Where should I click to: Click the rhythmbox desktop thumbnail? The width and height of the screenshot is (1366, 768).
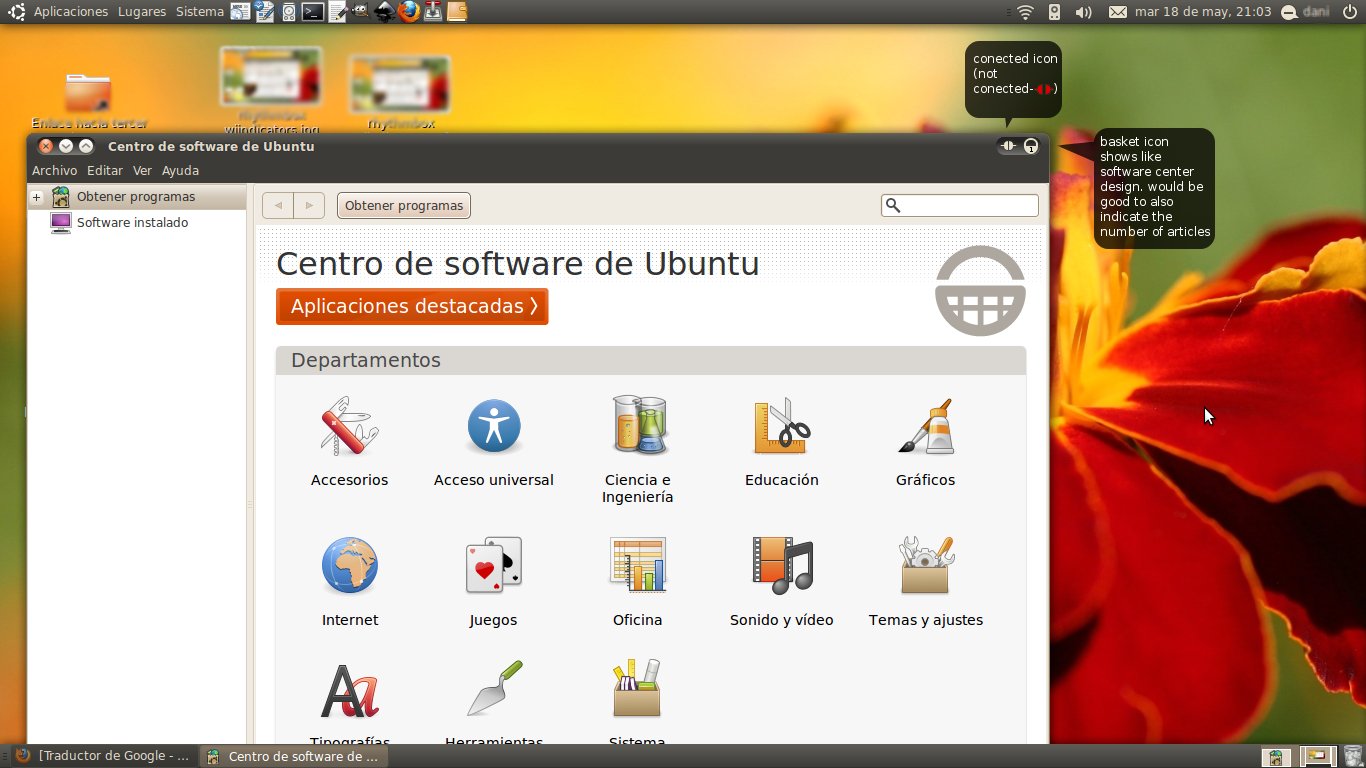400,85
